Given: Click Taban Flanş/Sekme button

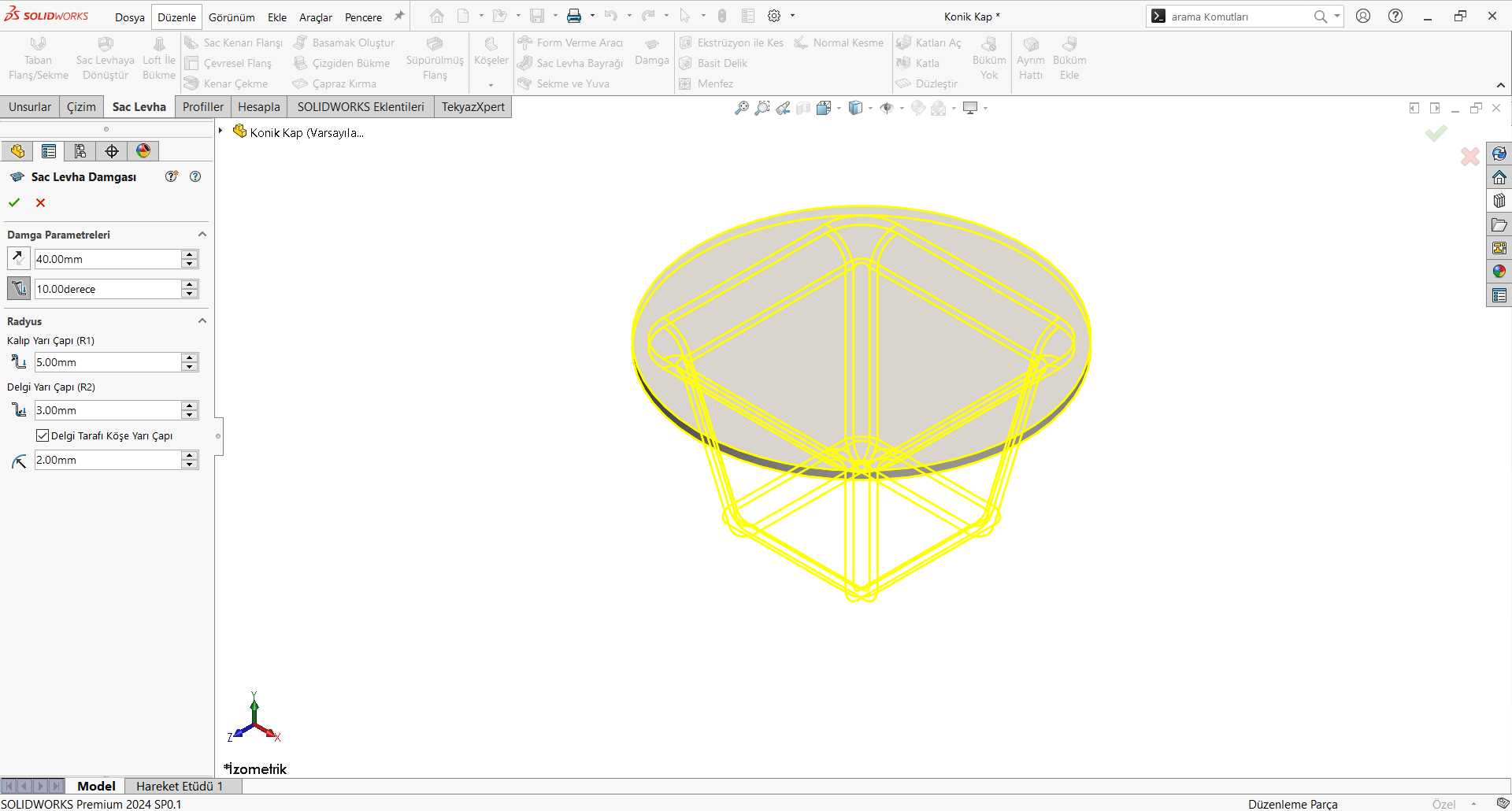Looking at the screenshot, I should click(x=38, y=57).
